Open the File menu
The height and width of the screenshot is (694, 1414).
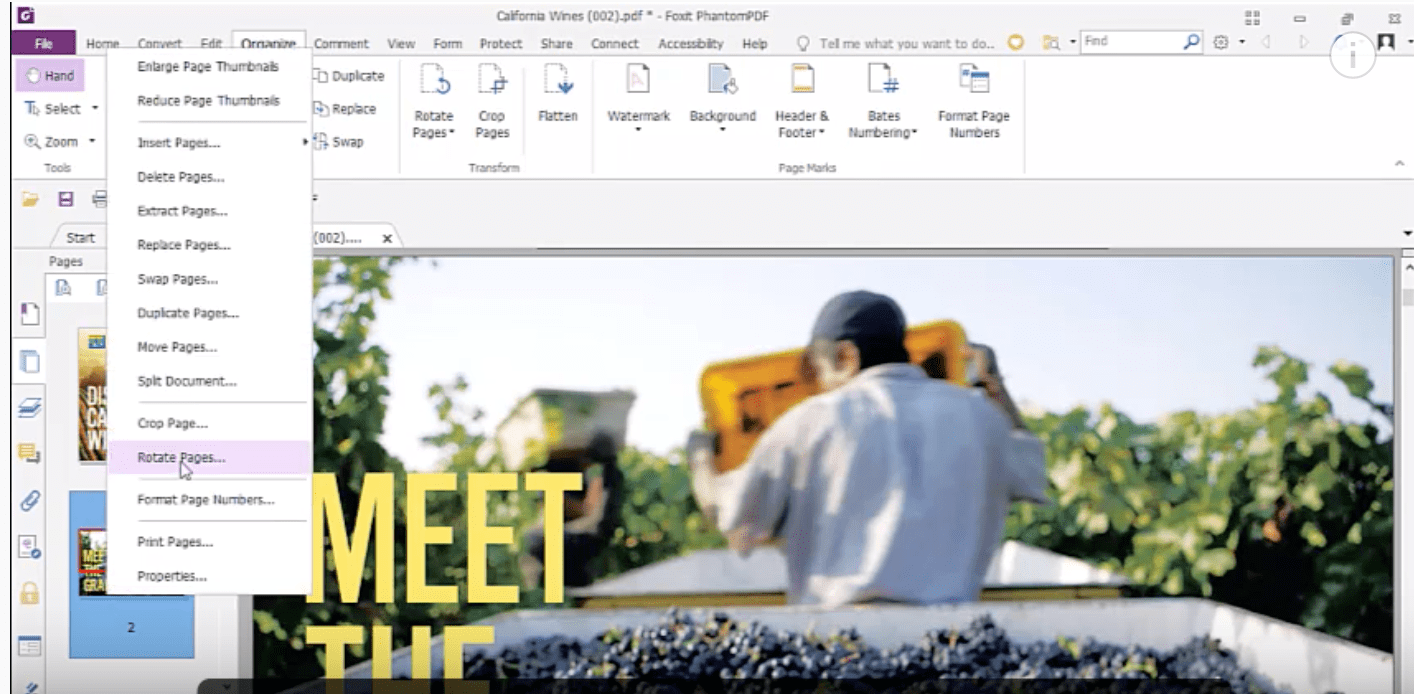click(43, 43)
